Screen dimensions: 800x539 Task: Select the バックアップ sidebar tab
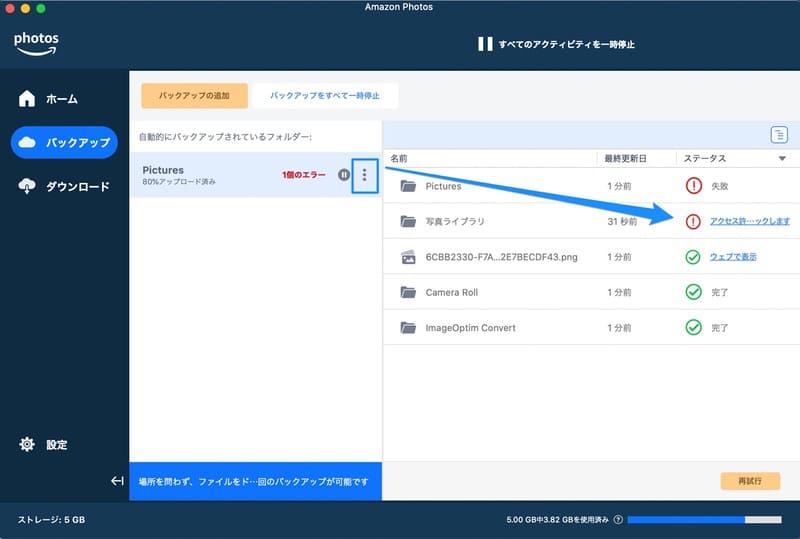click(x=64, y=142)
